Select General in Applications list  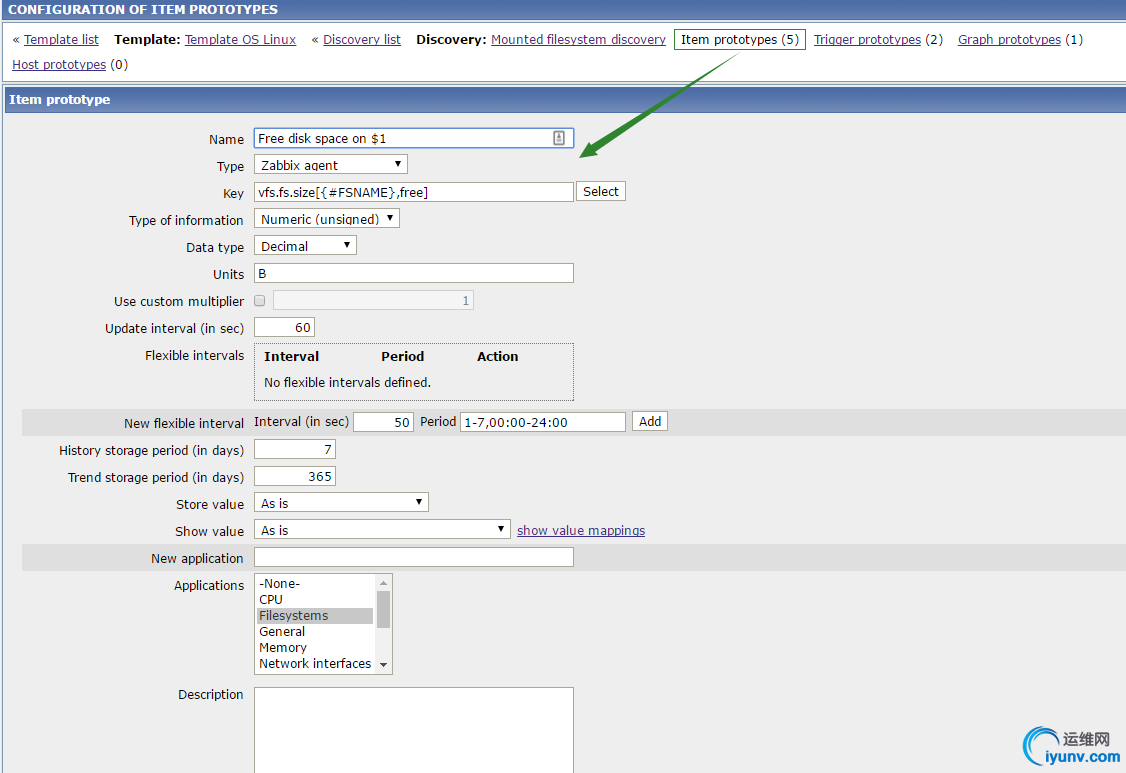coord(315,631)
